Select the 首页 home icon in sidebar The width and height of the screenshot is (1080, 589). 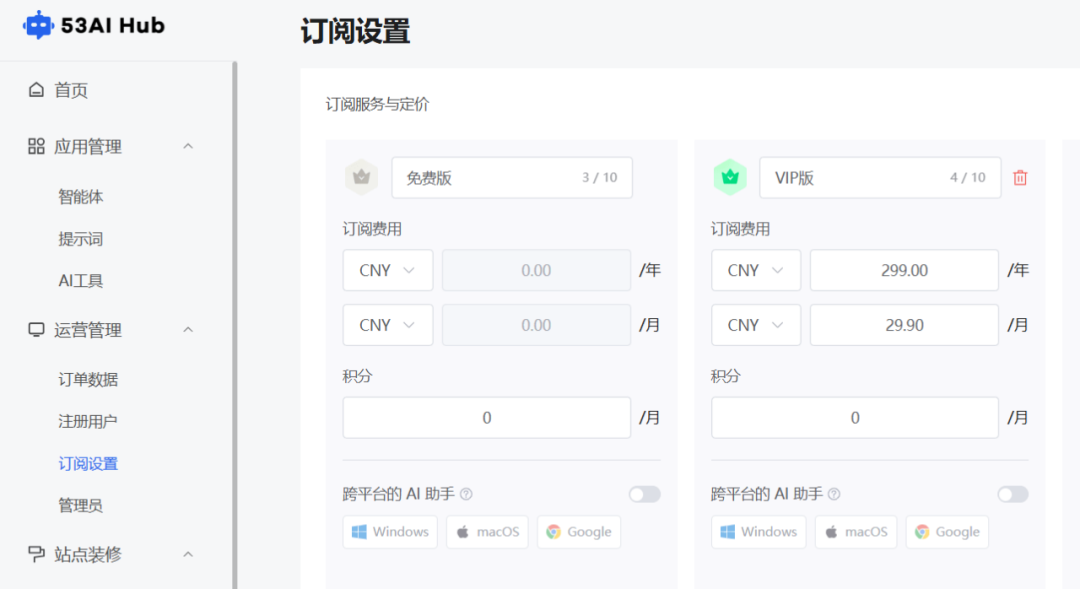click(x=34, y=90)
